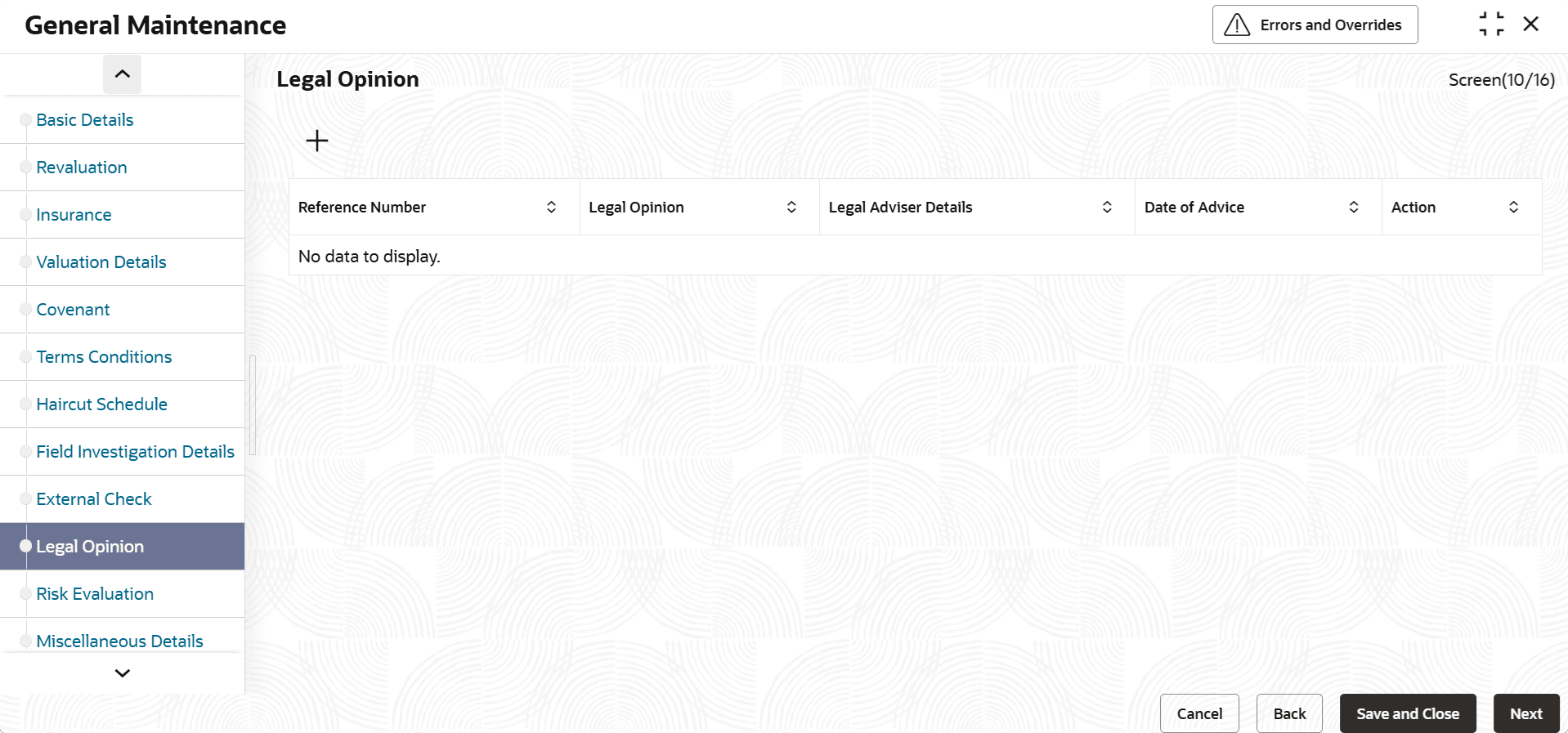The height and width of the screenshot is (733, 1568).
Task: Sort by Reference Number column arrows
Action: click(552, 208)
